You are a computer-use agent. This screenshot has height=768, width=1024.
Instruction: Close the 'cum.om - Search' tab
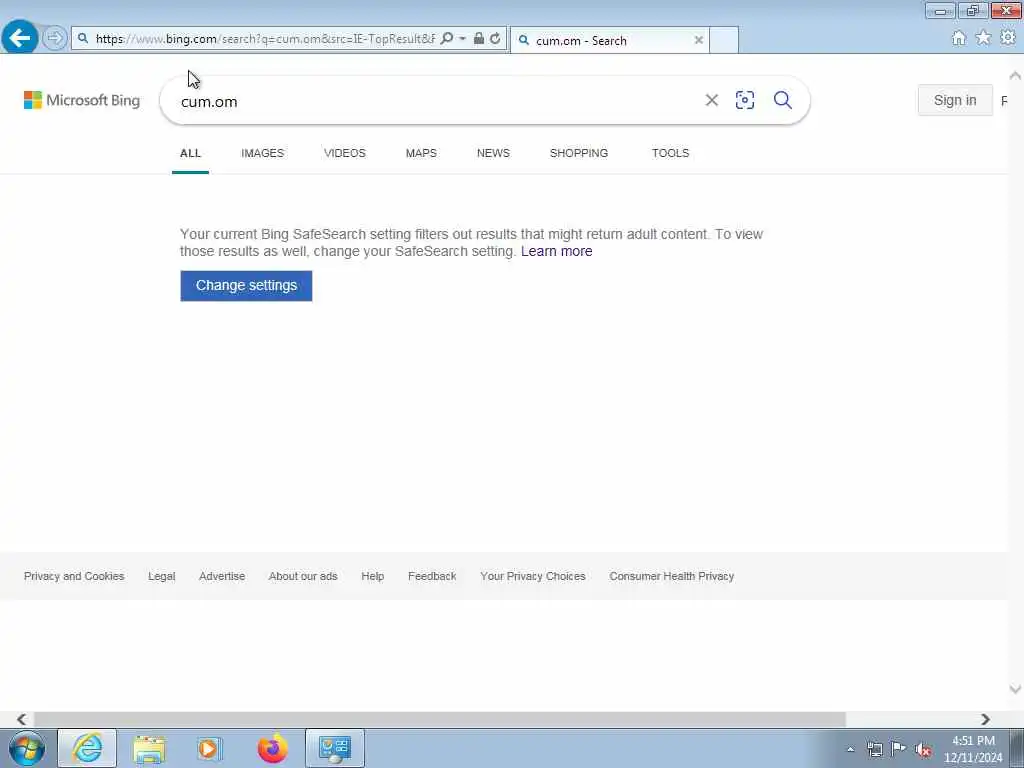click(699, 40)
